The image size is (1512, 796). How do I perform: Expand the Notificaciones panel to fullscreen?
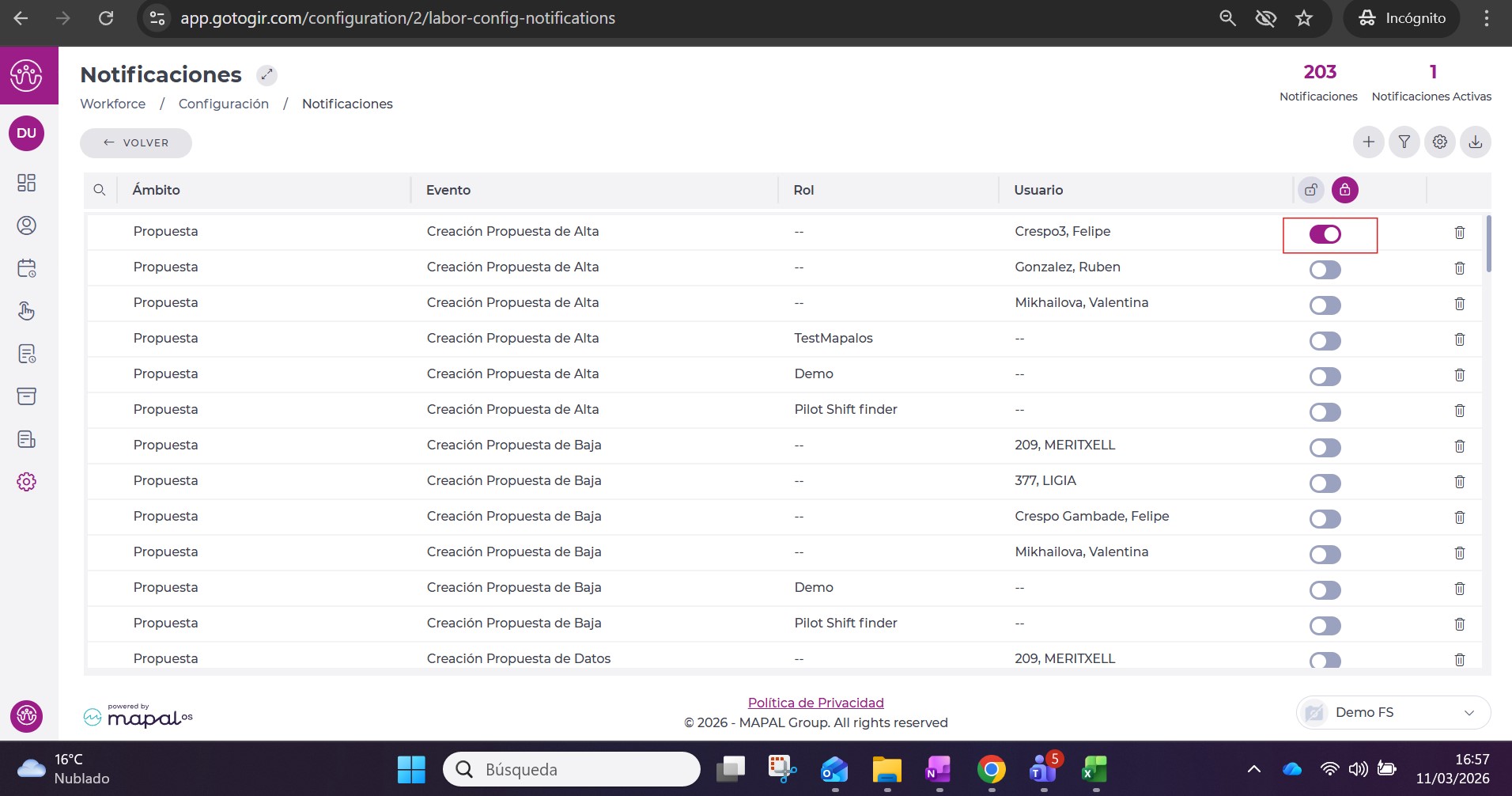266,75
